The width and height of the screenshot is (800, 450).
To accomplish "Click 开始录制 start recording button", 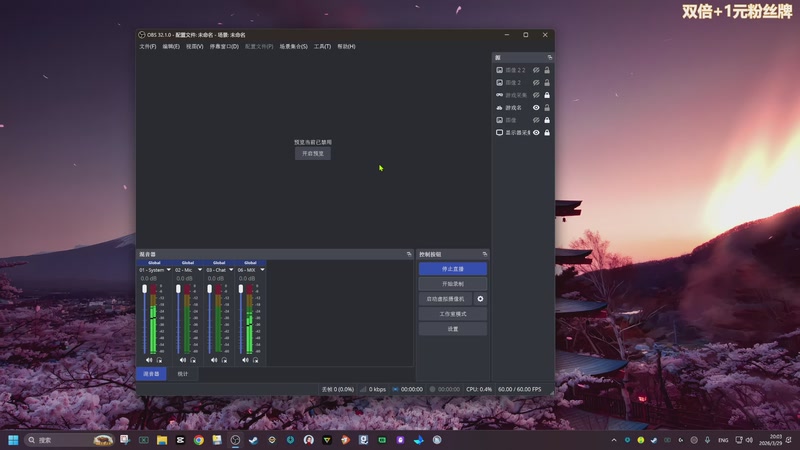I will 453,284.
